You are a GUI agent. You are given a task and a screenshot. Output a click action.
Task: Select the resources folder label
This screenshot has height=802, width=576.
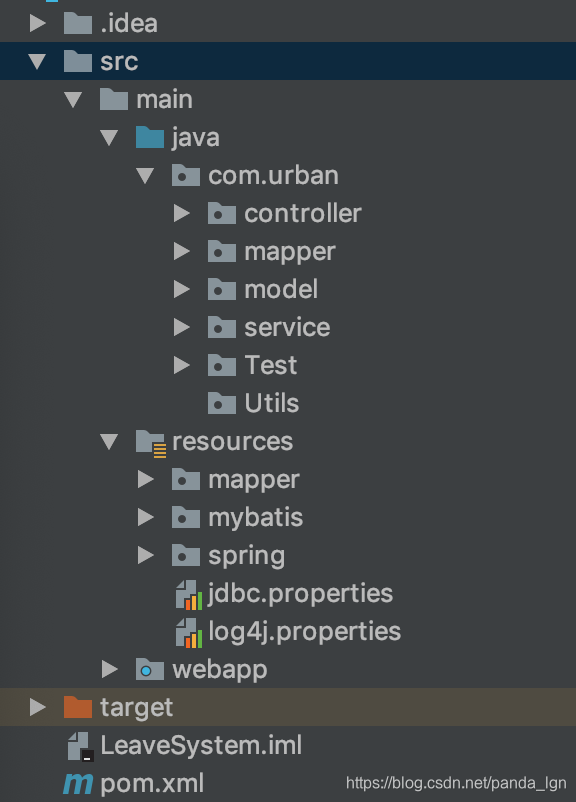click(x=233, y=441)
